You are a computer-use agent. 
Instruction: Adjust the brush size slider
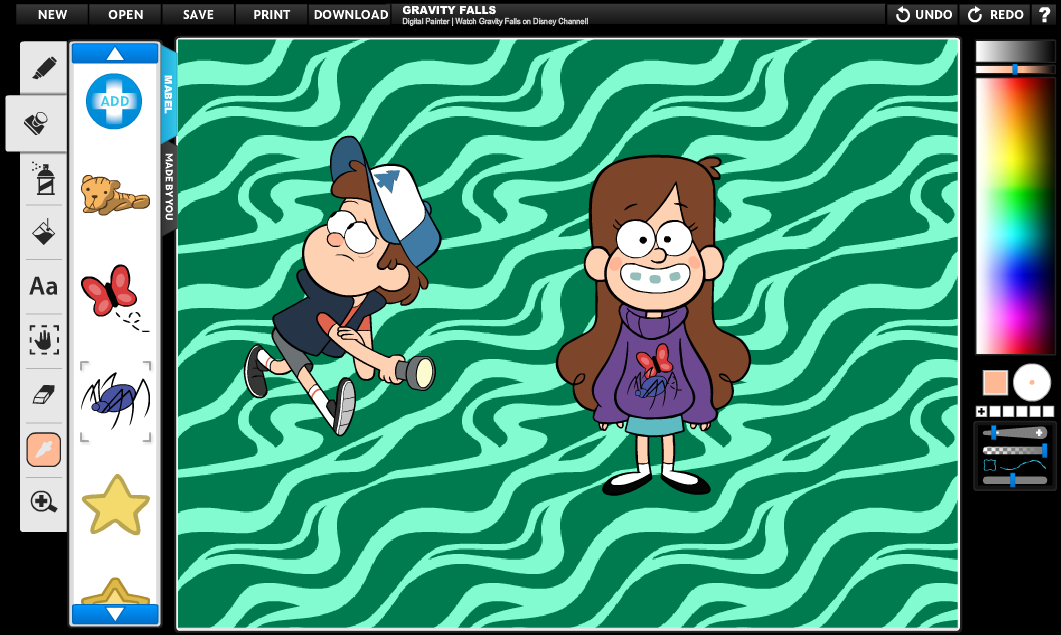(x=1015, y=433)
